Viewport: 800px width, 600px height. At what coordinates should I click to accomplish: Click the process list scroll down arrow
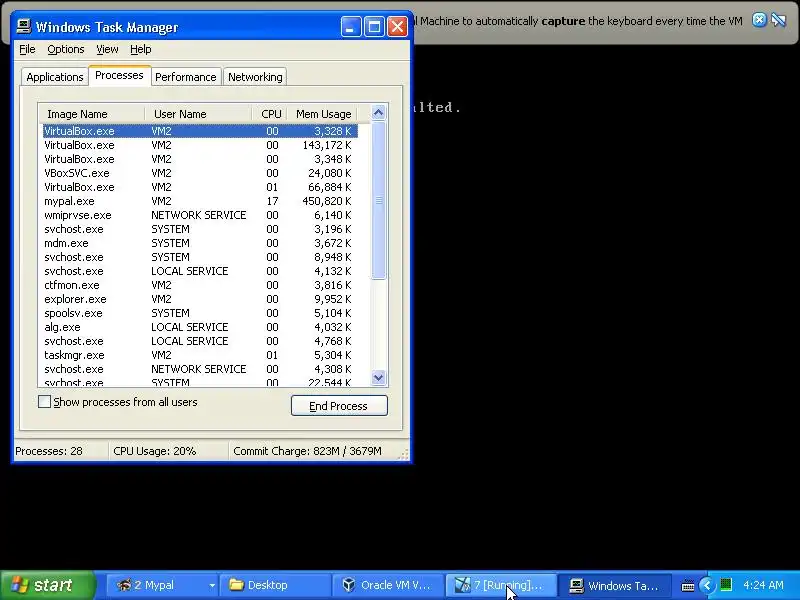[x=379, y=378]
